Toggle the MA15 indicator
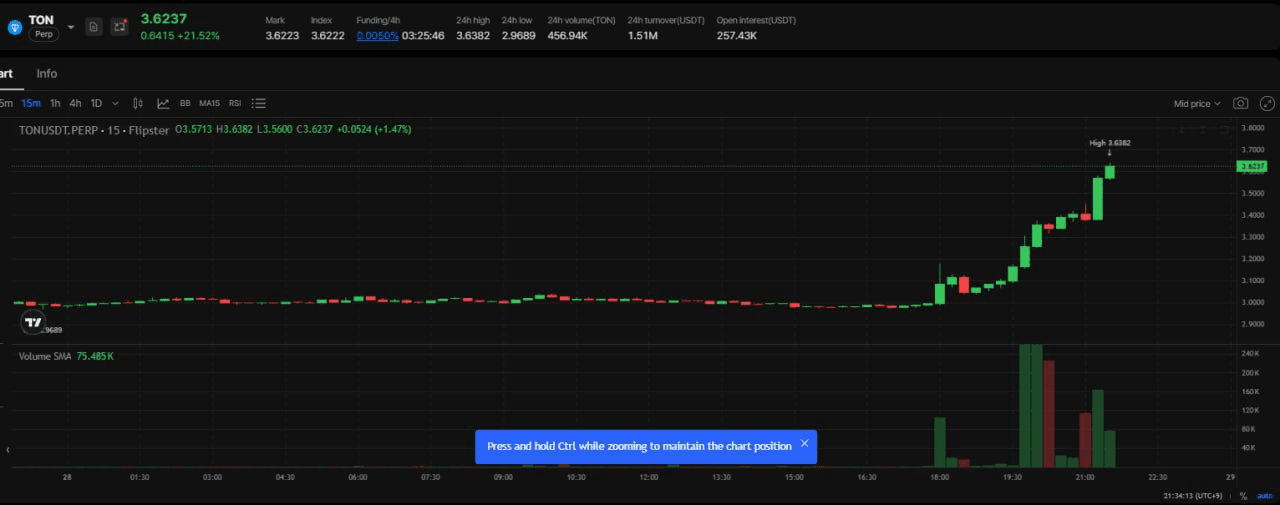The width and height of the screenshot is (1280, 505). [209, 103]
